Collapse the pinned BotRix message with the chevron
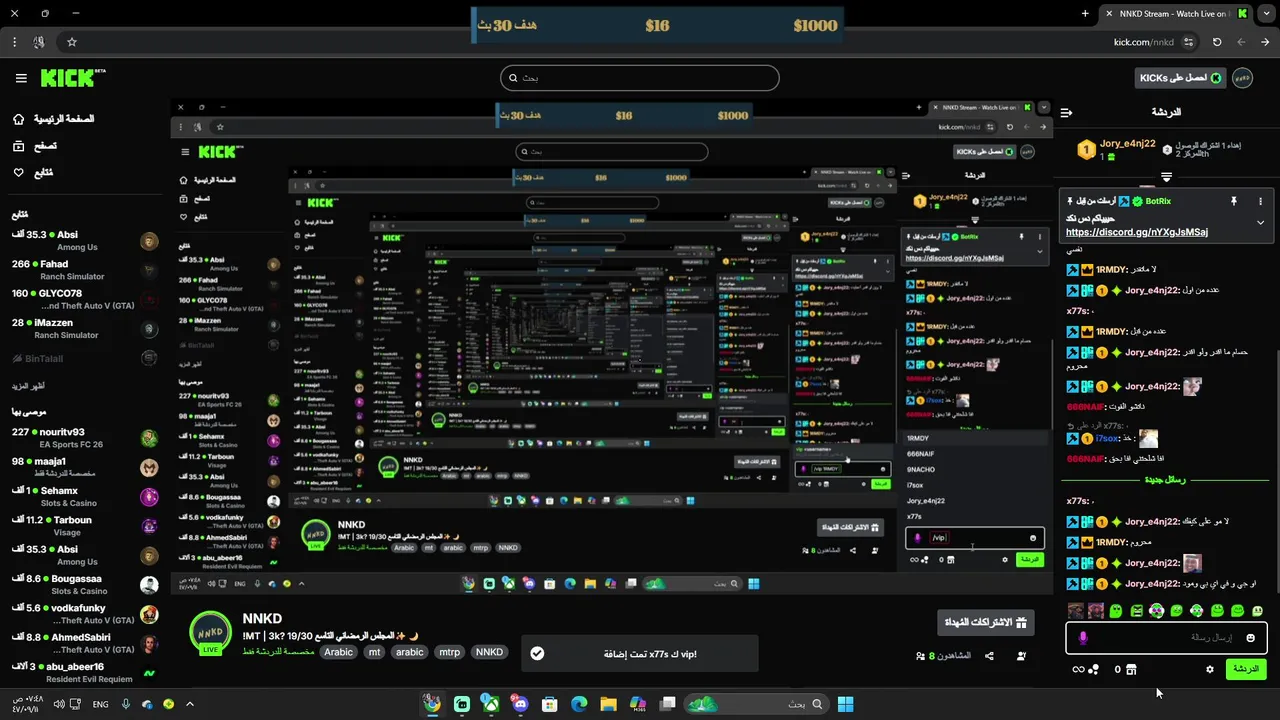This screenshot has height=720, width=1280. (1260, 222)
